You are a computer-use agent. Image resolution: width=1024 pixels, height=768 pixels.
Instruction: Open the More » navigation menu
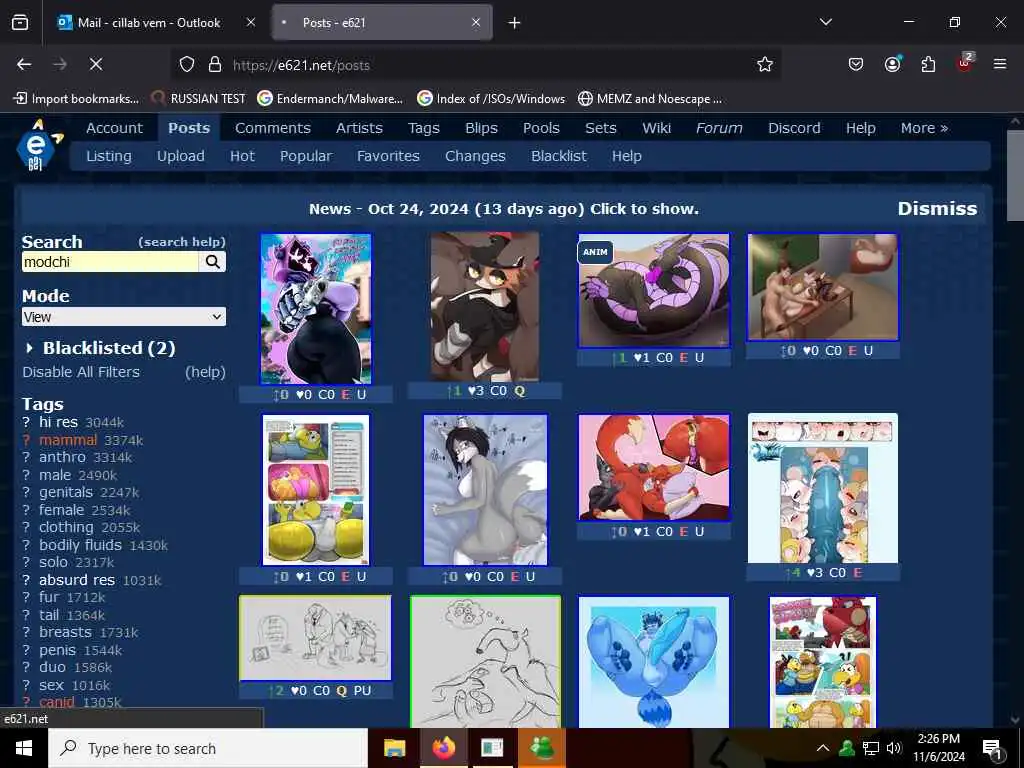(924, 128)
